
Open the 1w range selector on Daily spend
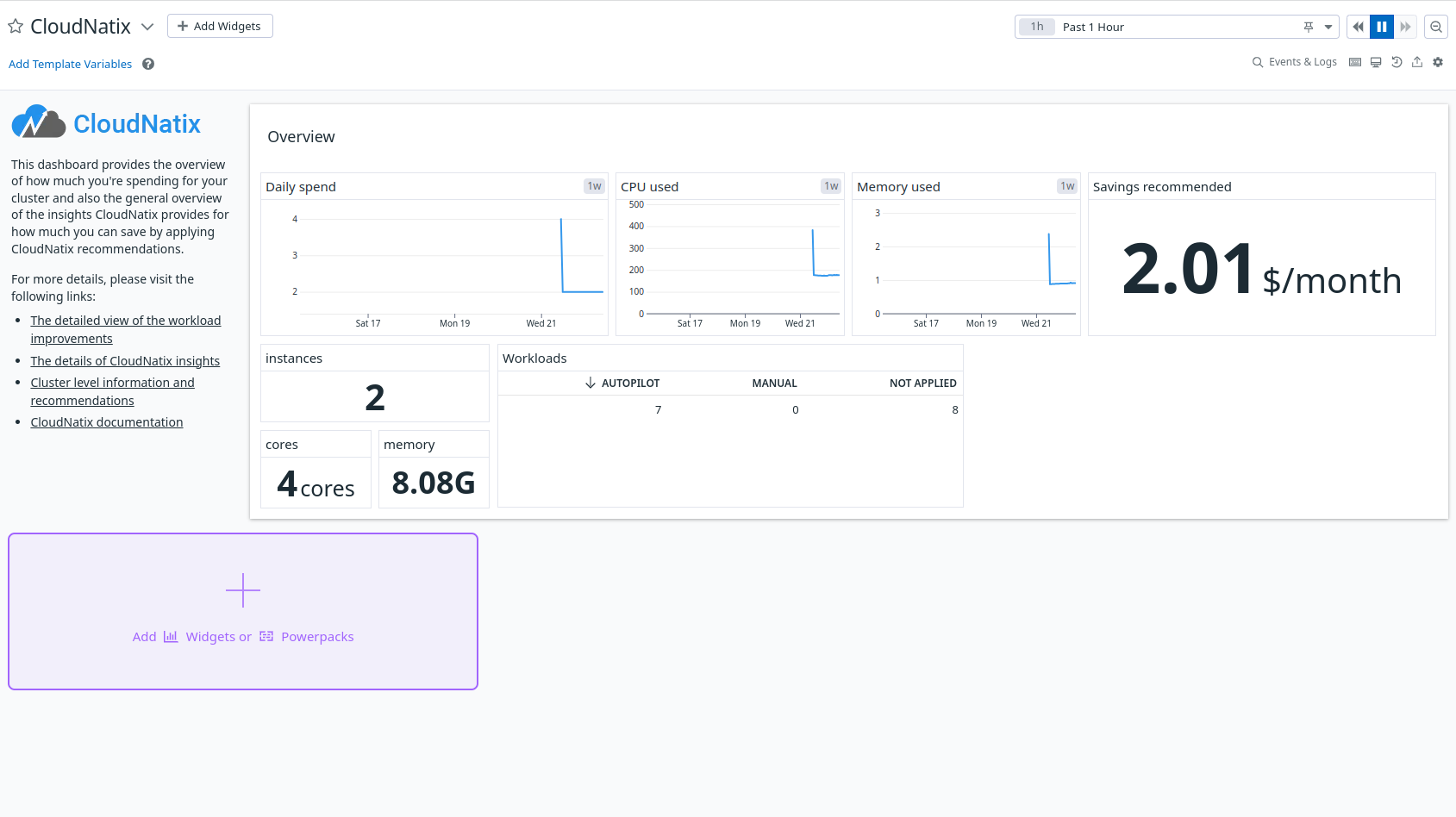[x=594, y=185]
